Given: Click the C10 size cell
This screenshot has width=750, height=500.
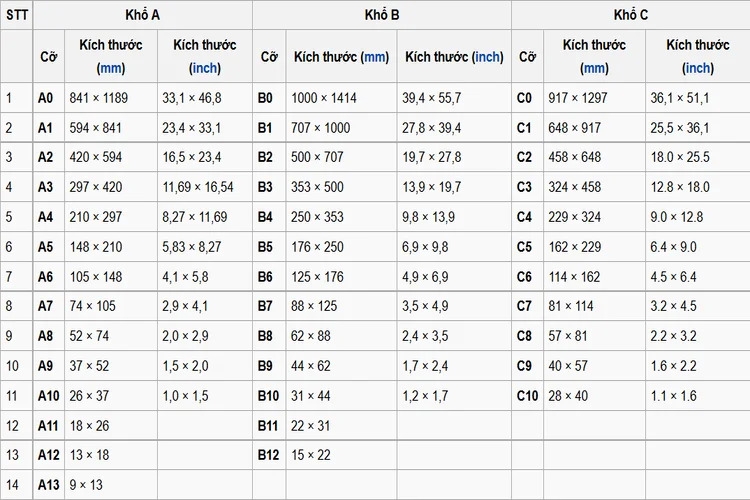Looking at the screenshot, I should pyautogui.click(x=527, y=396).
